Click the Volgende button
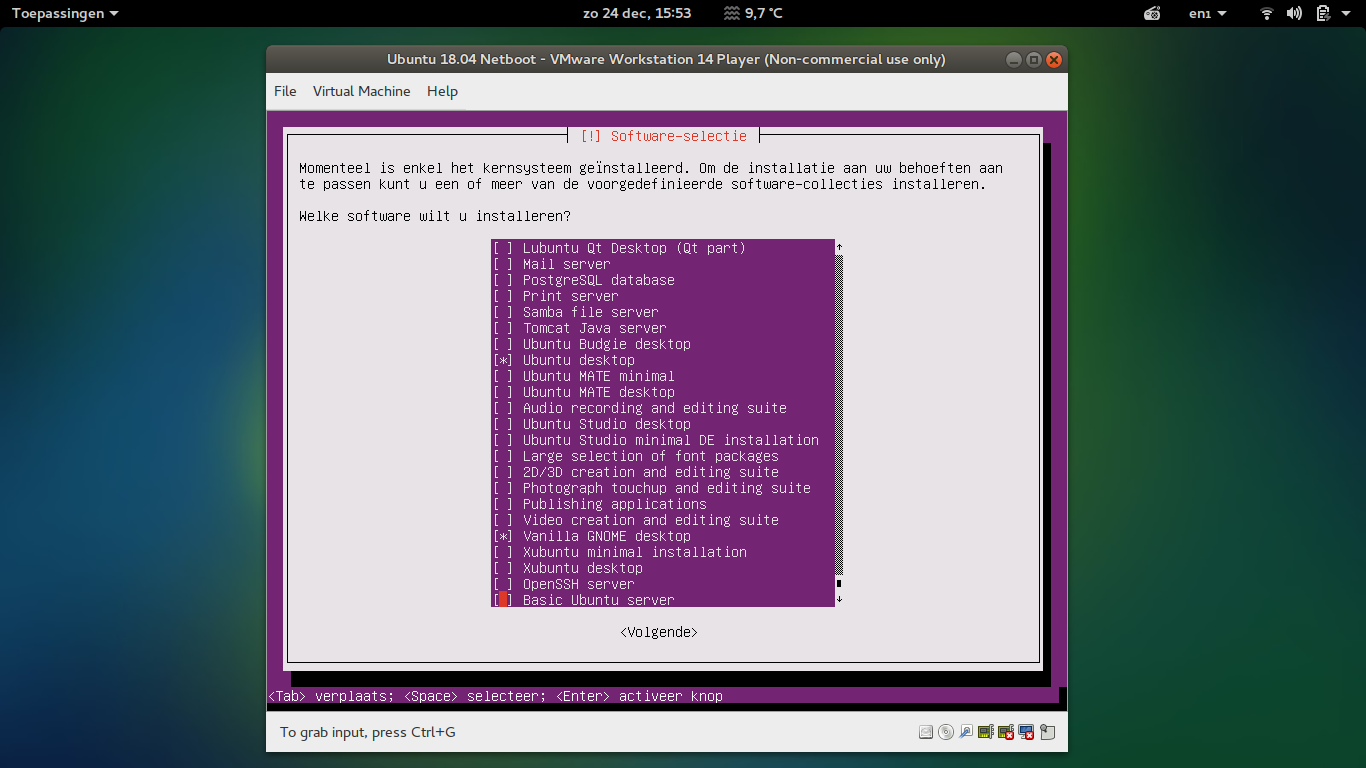Viewport: 1366px width, 768px height. pos(659,632)
